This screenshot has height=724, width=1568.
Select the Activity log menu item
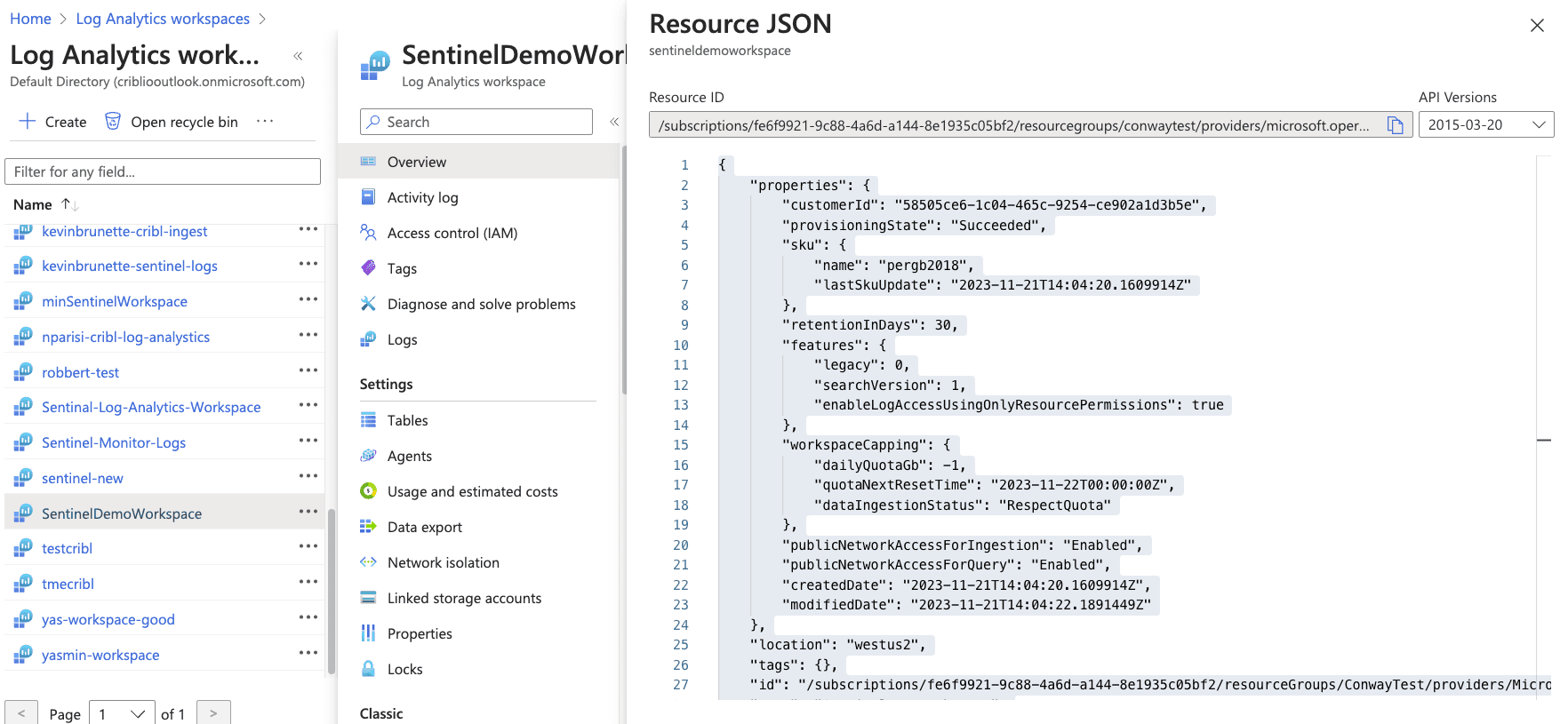pos(422,197)
